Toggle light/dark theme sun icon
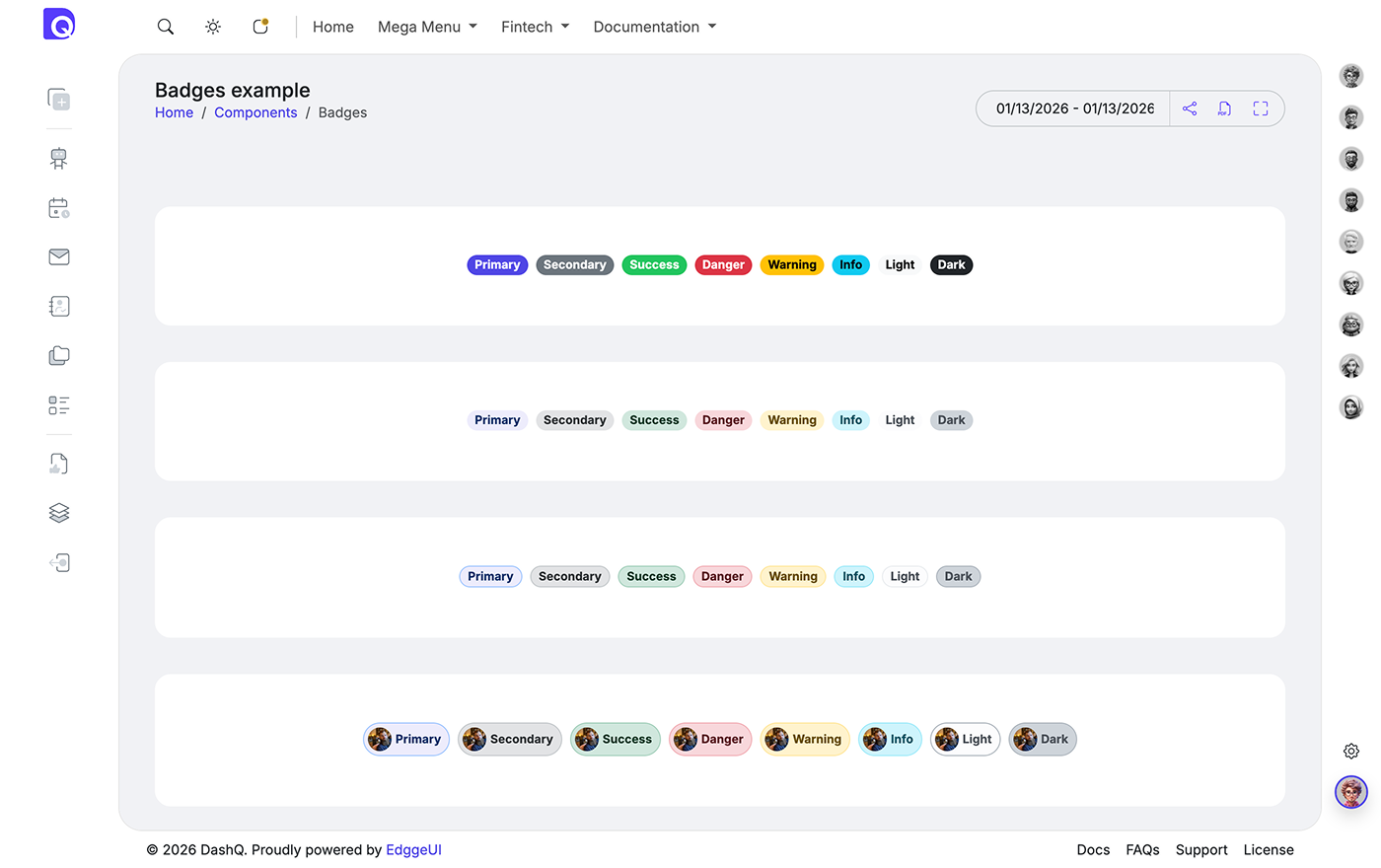The width and height of the screenshot is (1381, 868). [x=213, y=27]
